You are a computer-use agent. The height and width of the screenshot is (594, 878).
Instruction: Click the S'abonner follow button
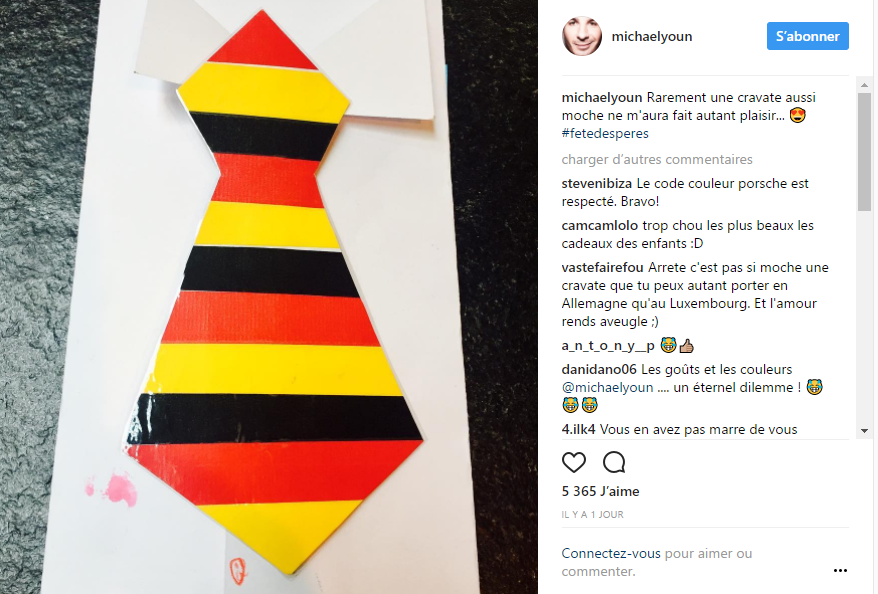click(807, 36)
